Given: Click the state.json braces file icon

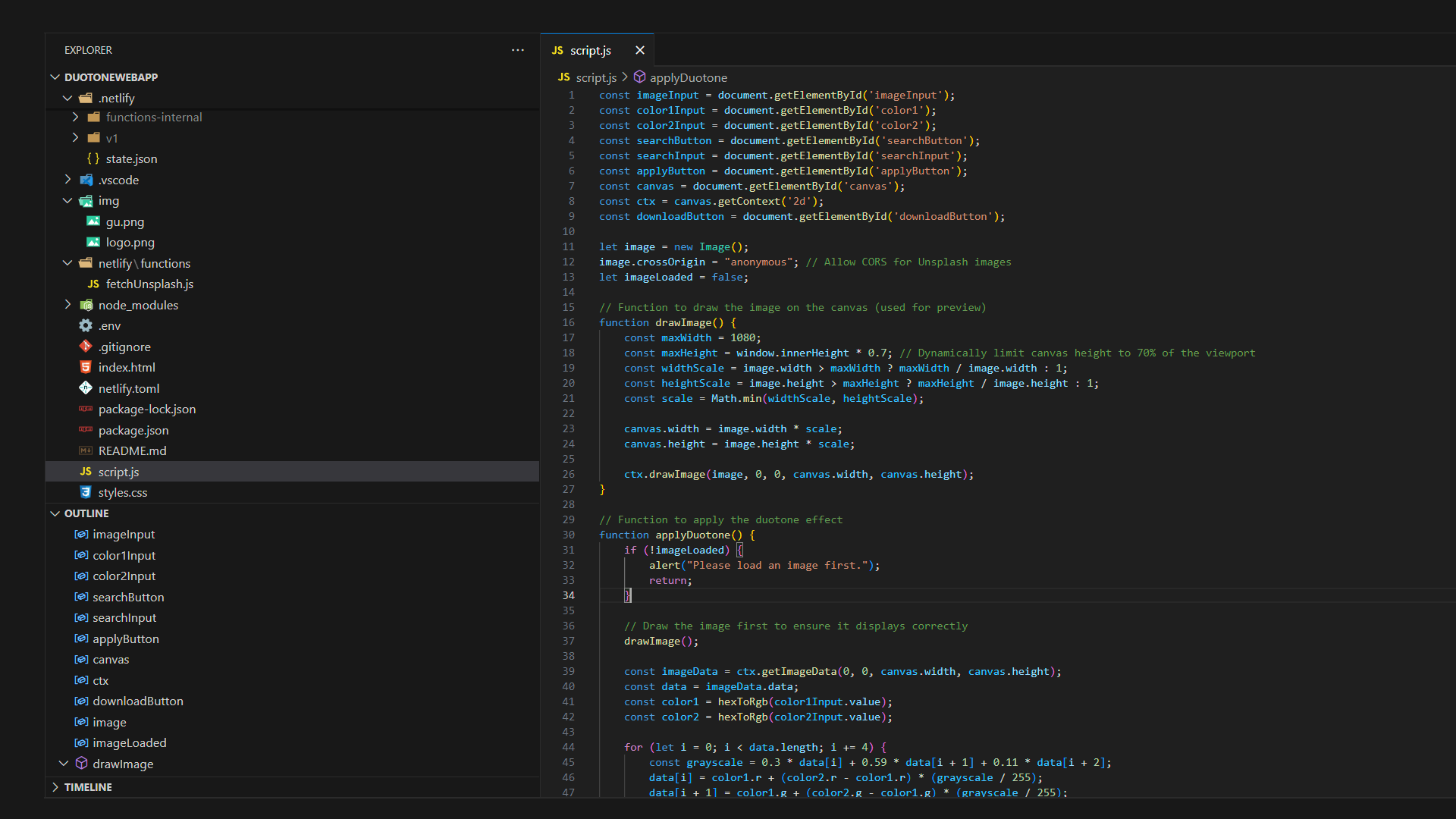Looking at the screenshot, I should [x=93, y=158].
